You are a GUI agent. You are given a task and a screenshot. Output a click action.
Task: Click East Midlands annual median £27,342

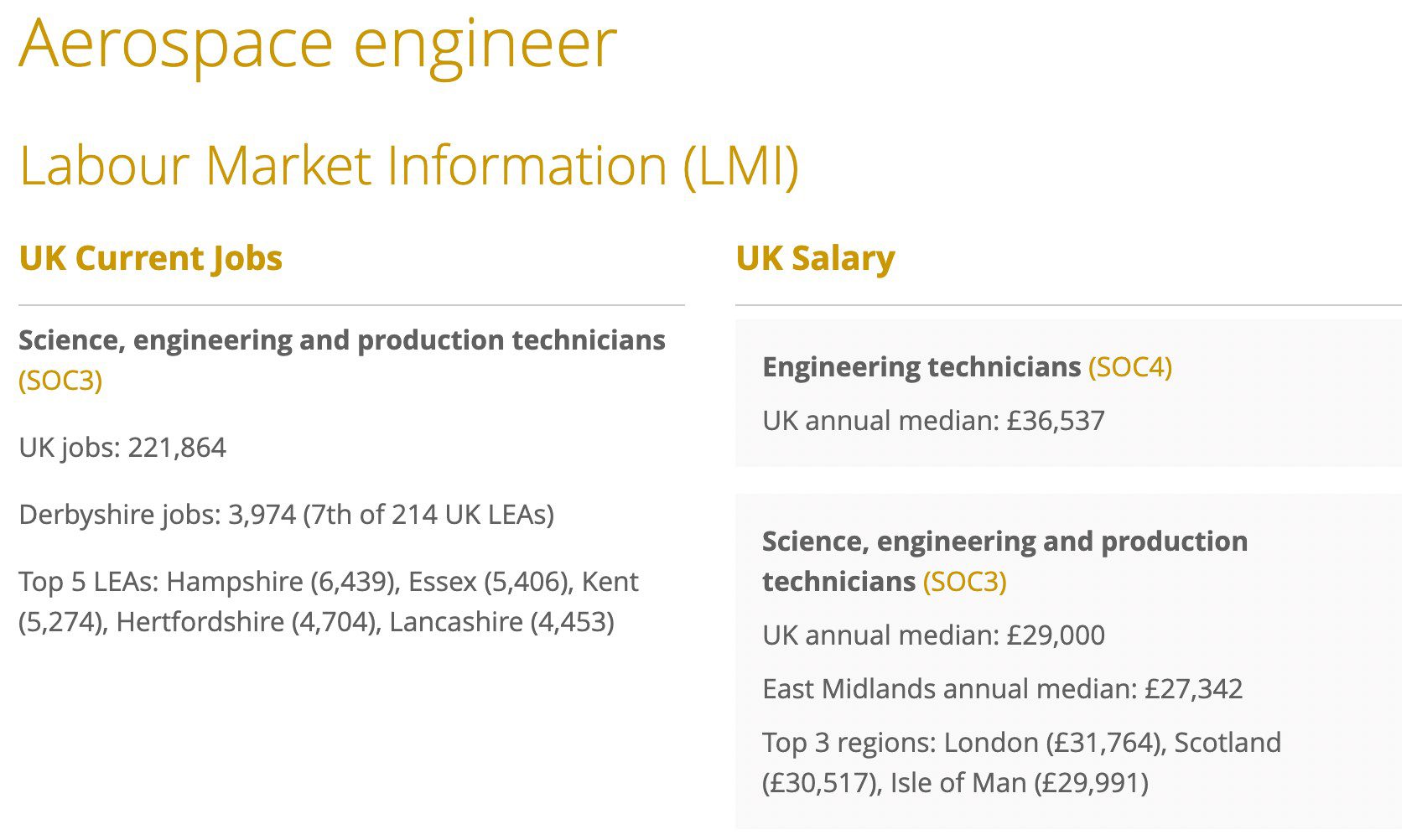pos(1003,689)
